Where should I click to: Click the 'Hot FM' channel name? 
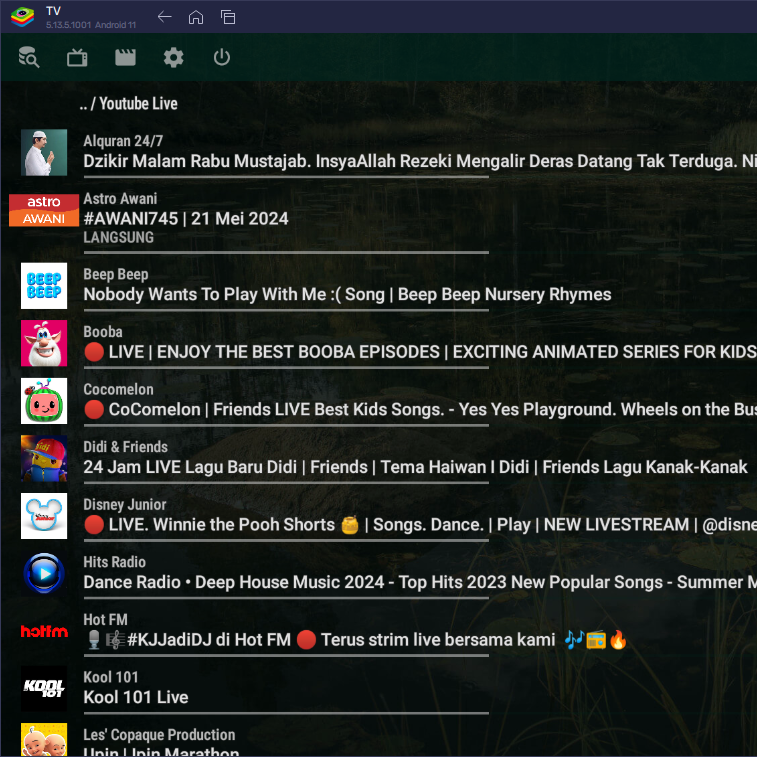coord(105,619)
